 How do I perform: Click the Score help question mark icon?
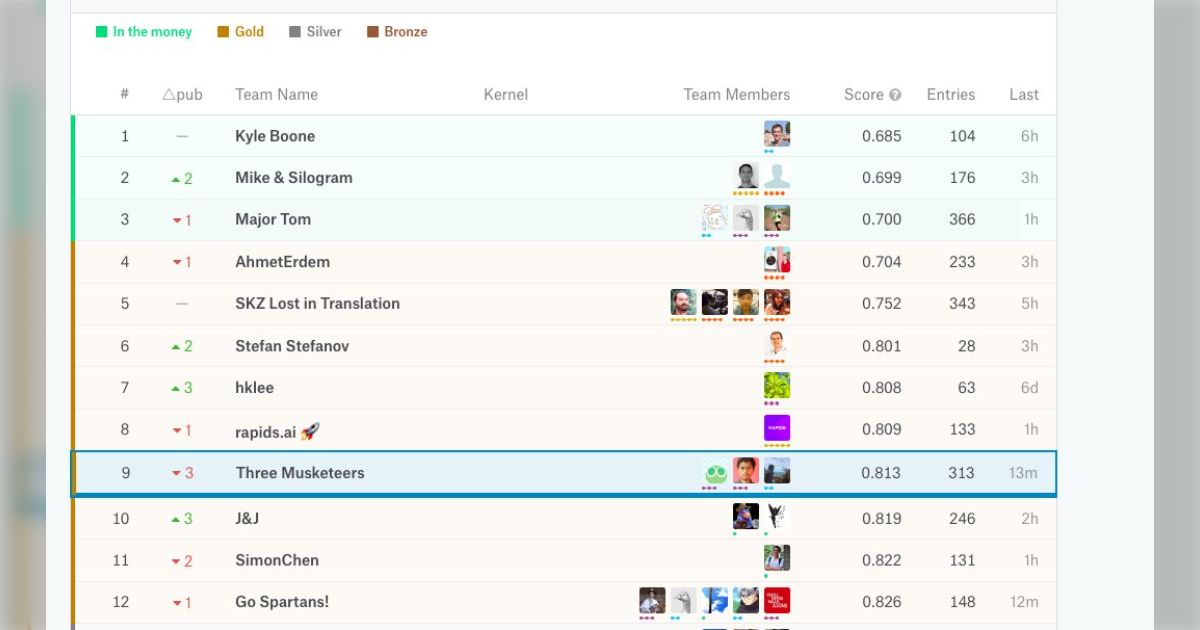[895, 95]
